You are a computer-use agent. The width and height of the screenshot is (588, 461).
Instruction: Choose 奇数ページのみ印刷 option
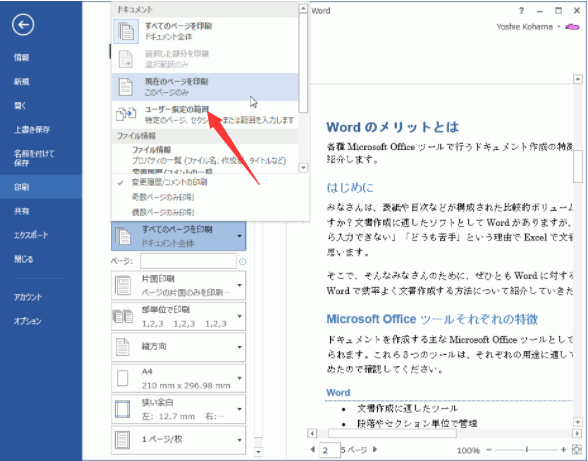(x=162, y=197)
